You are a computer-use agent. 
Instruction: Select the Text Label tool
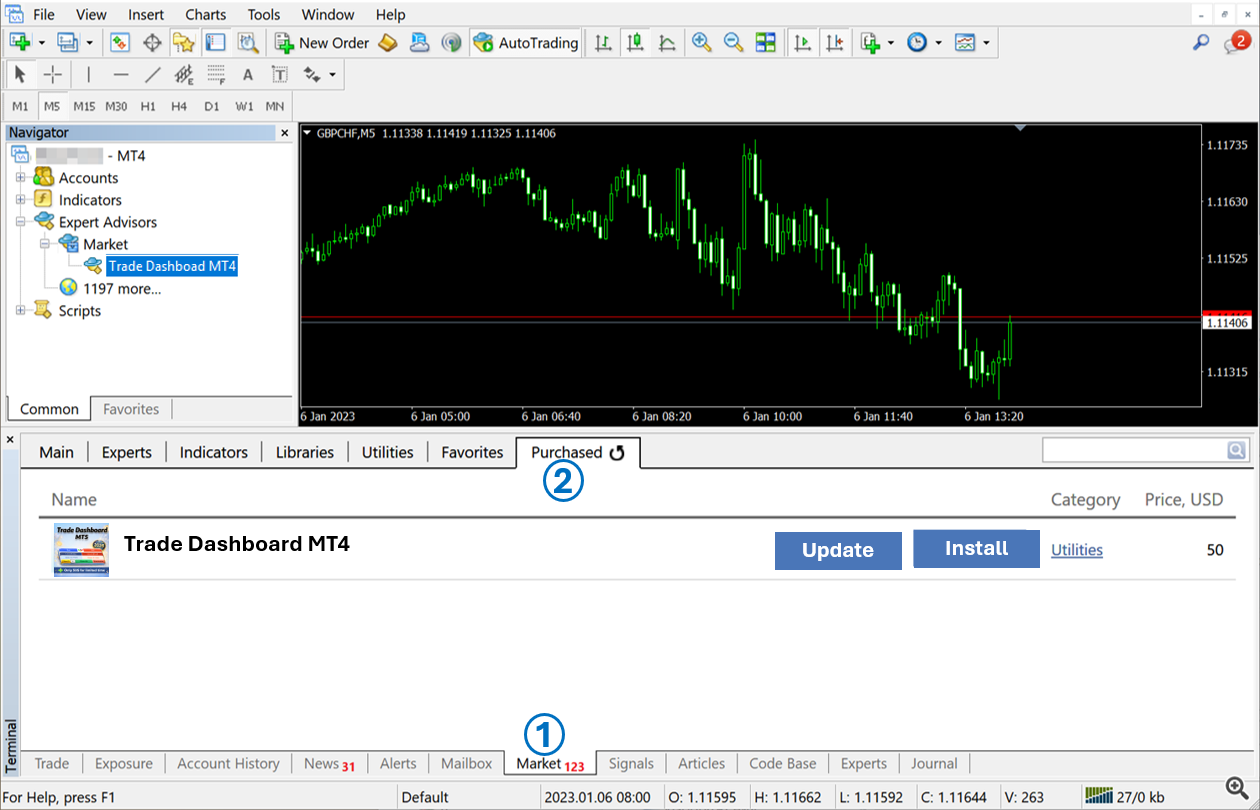coord(280,74)
